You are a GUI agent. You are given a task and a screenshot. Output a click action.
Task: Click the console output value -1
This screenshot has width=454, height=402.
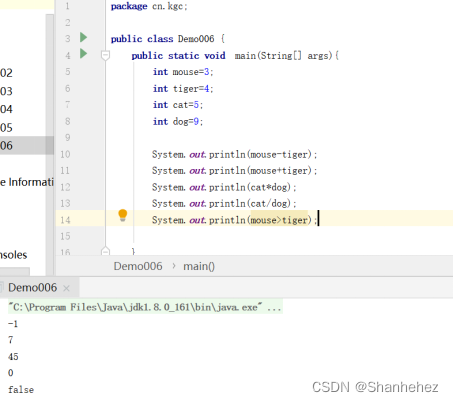coord(13,324)
